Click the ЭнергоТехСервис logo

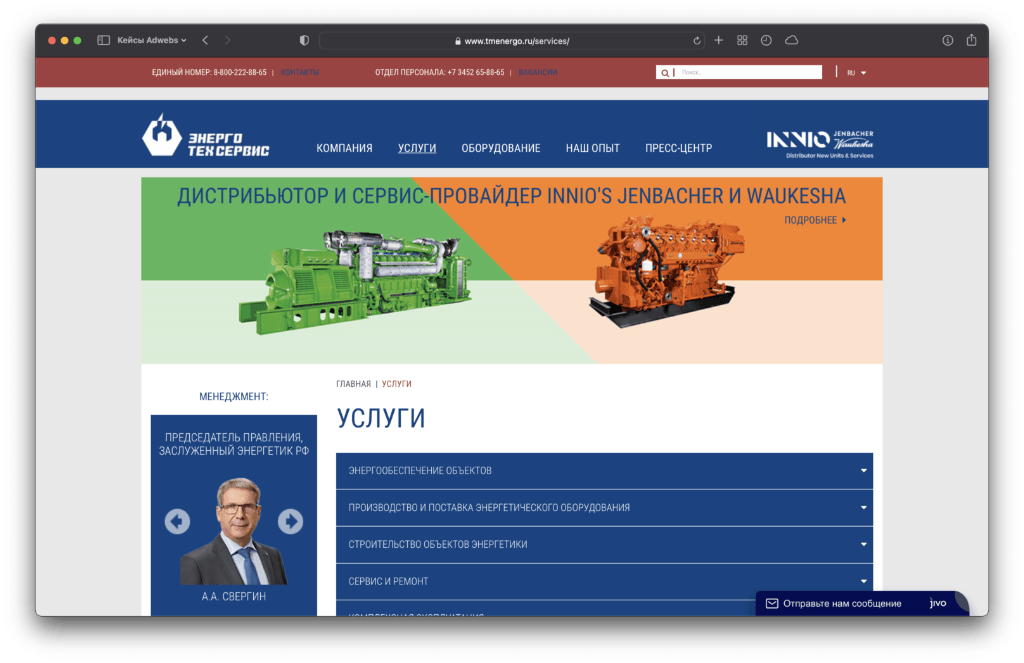point(205,135)
